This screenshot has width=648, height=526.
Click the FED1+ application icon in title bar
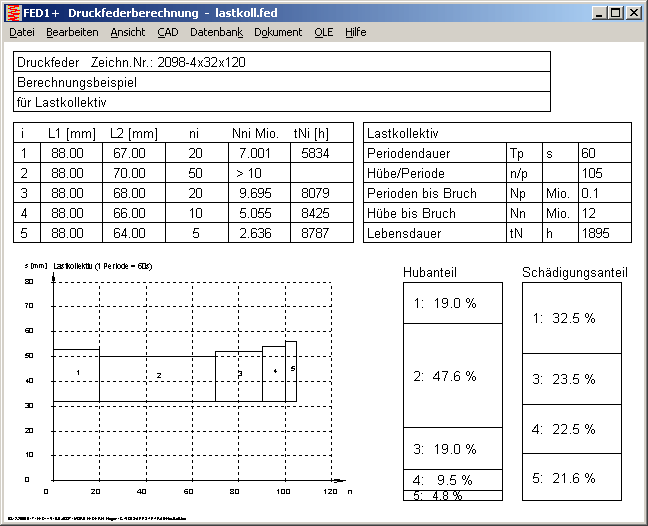12,12
